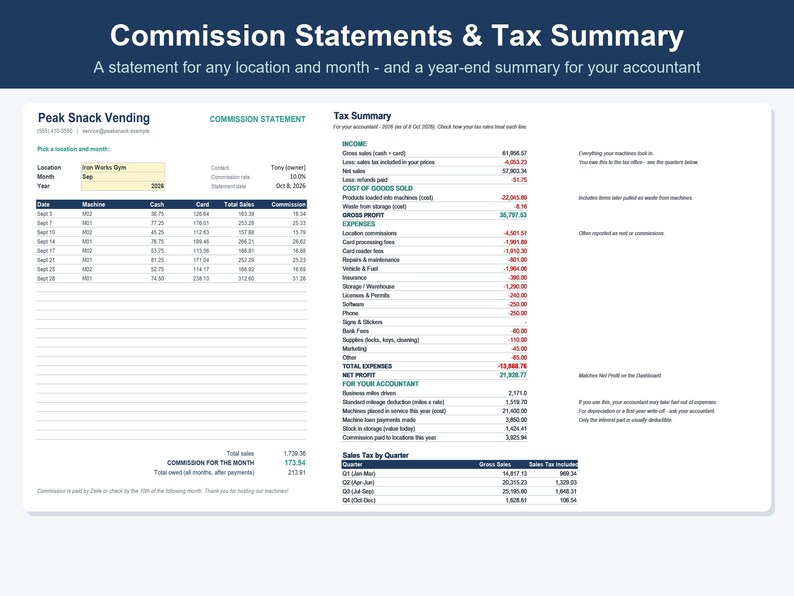
Task: Click the 'Total Sales' column header
Action: click(239, 205)
